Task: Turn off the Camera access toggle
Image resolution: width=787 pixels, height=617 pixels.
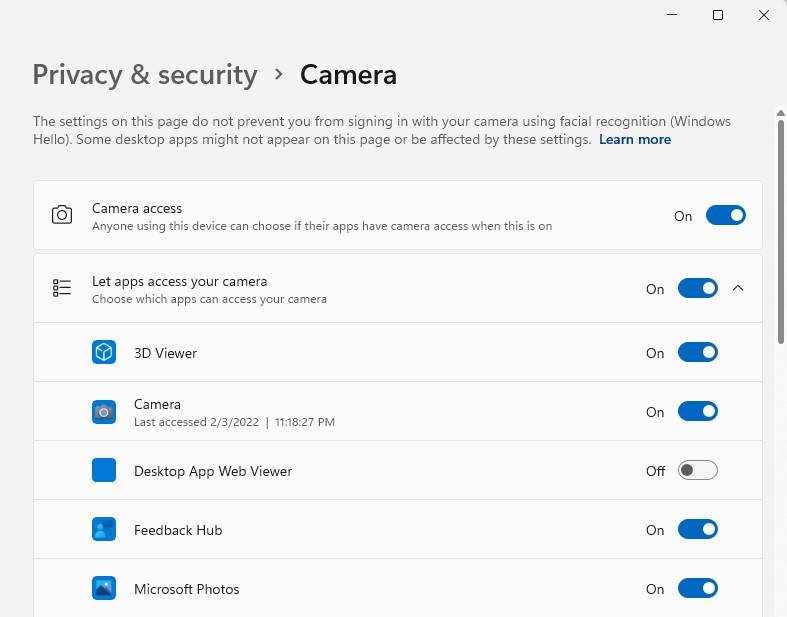Action: (725, 215)
